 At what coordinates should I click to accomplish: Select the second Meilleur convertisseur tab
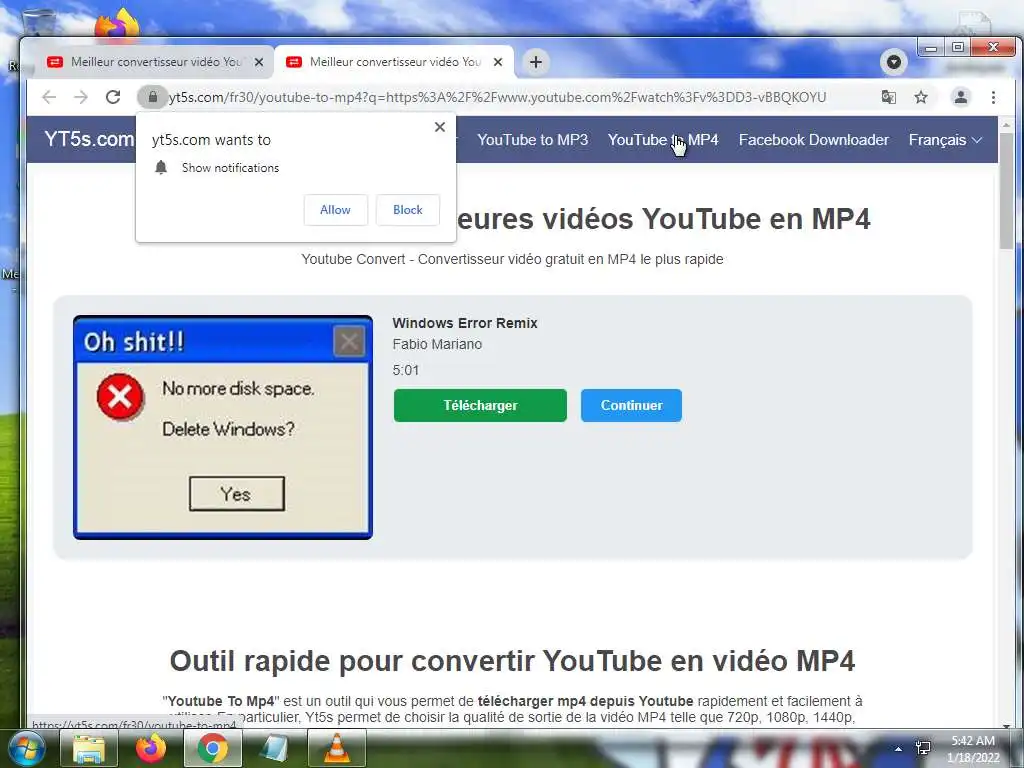[394, 62]
